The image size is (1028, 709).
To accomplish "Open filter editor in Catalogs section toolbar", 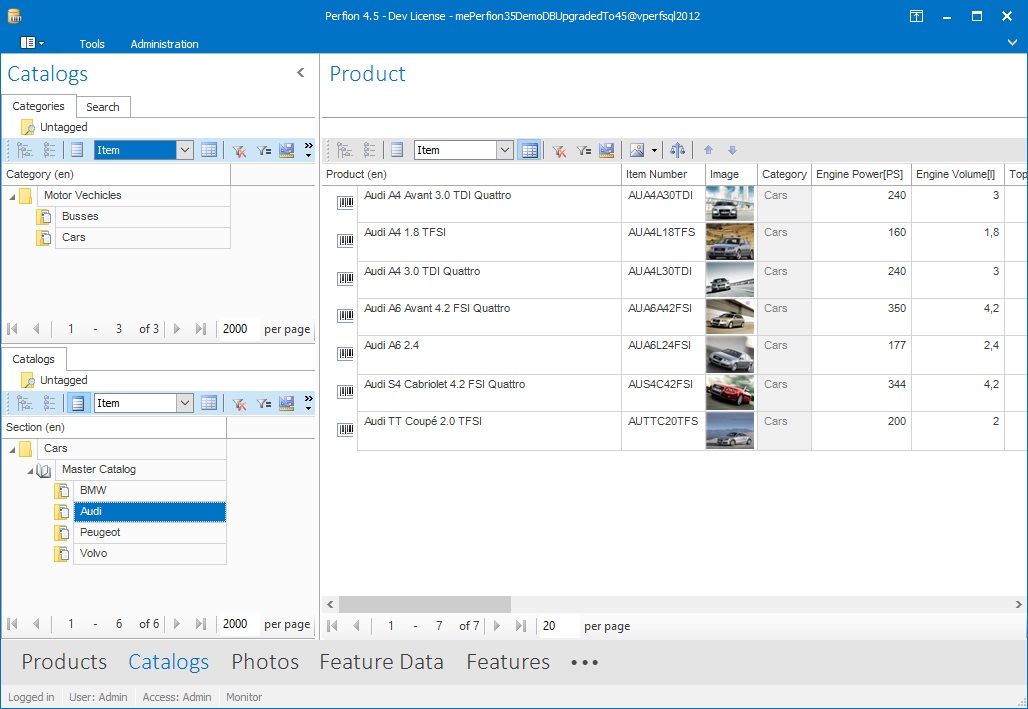I will coord(264,403).
